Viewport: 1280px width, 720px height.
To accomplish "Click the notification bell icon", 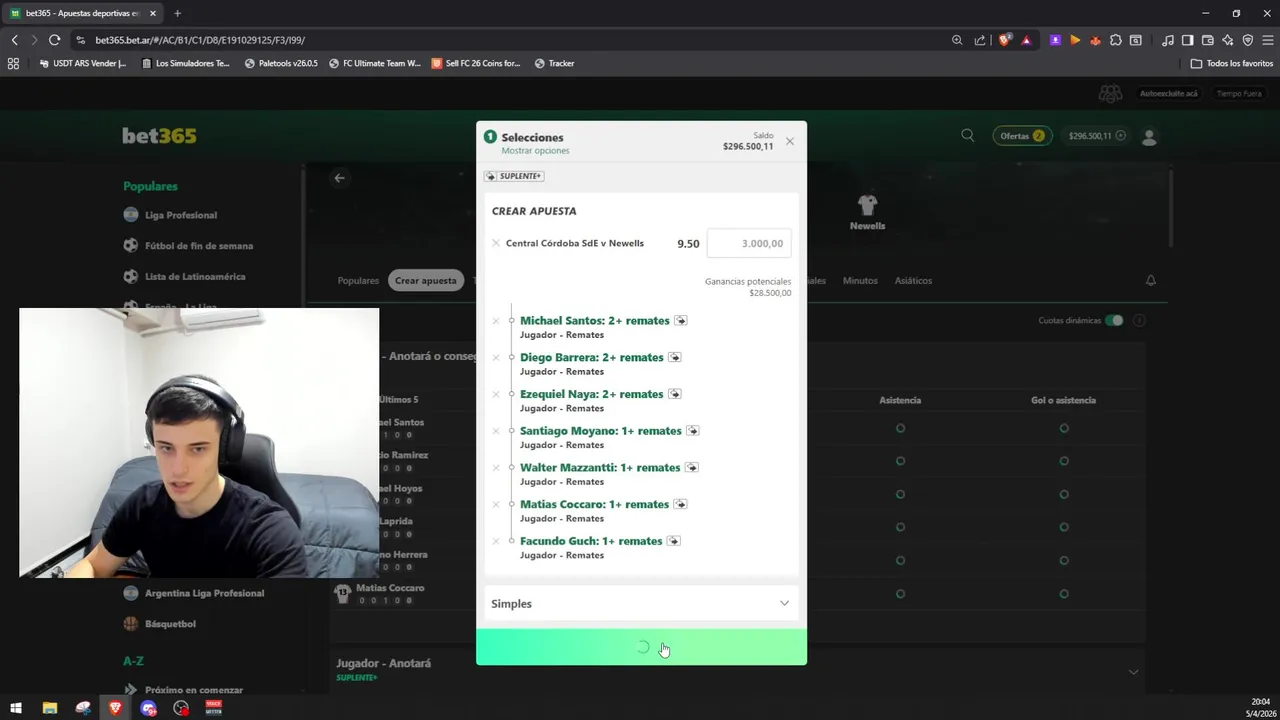I will click(1151, 281).
